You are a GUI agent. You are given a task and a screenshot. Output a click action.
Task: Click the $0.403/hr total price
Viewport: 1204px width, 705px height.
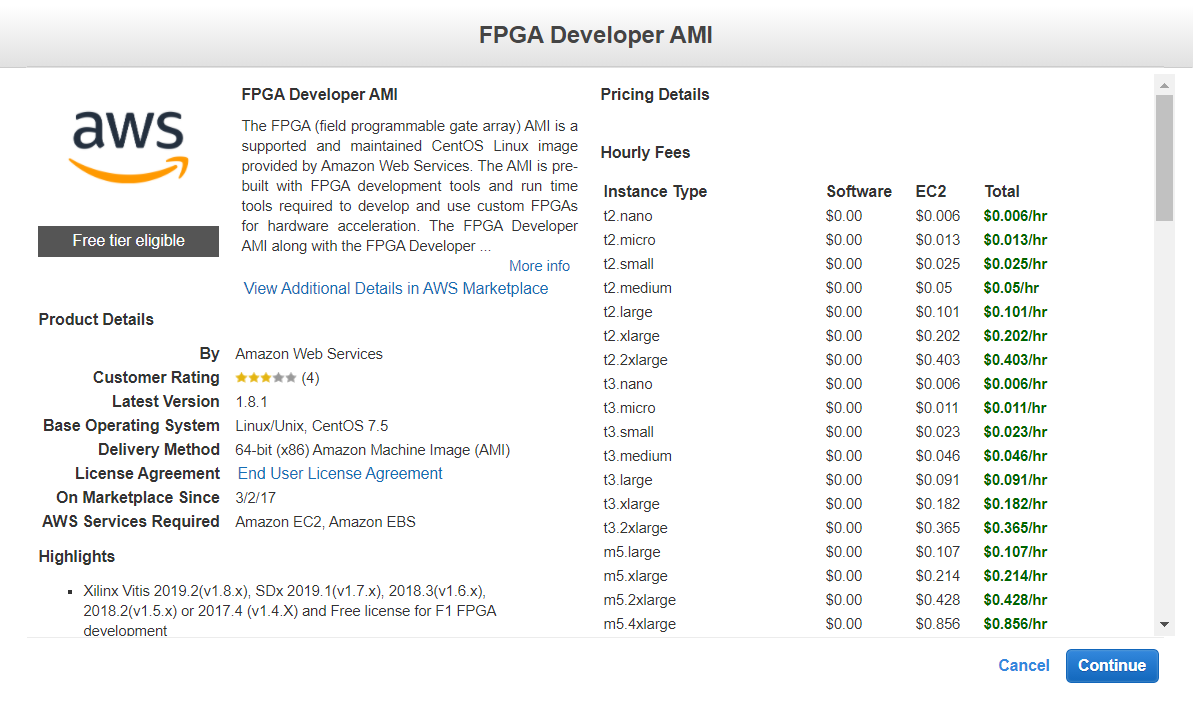(x=1015, y=360)
